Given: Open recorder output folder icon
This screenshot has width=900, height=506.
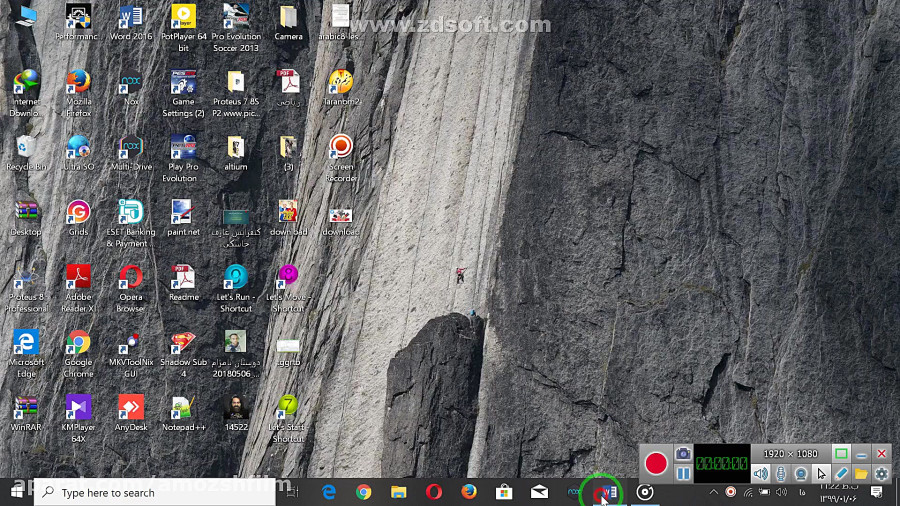Looking at the screenshot, I should (x=861, y=473).
